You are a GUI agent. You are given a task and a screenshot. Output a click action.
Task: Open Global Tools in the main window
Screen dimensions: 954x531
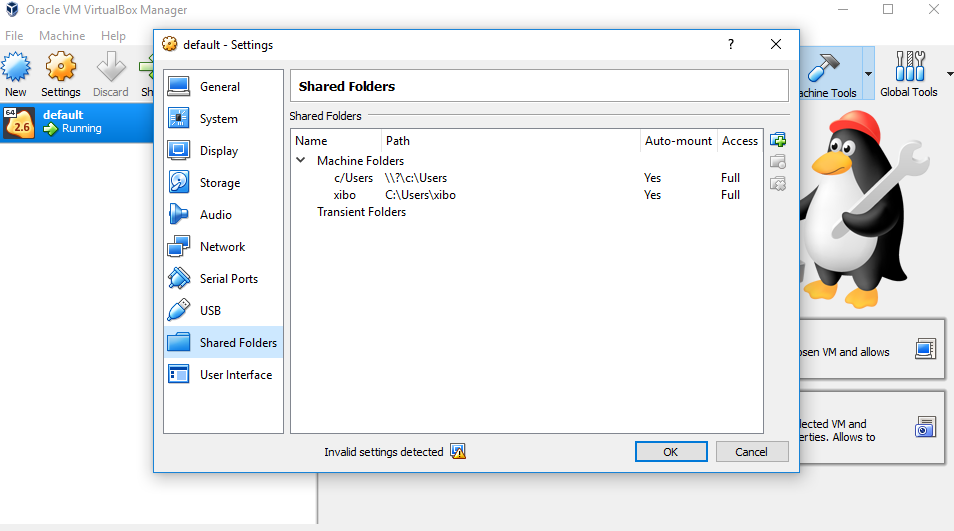pyautogui.click(x=909, y=74)
